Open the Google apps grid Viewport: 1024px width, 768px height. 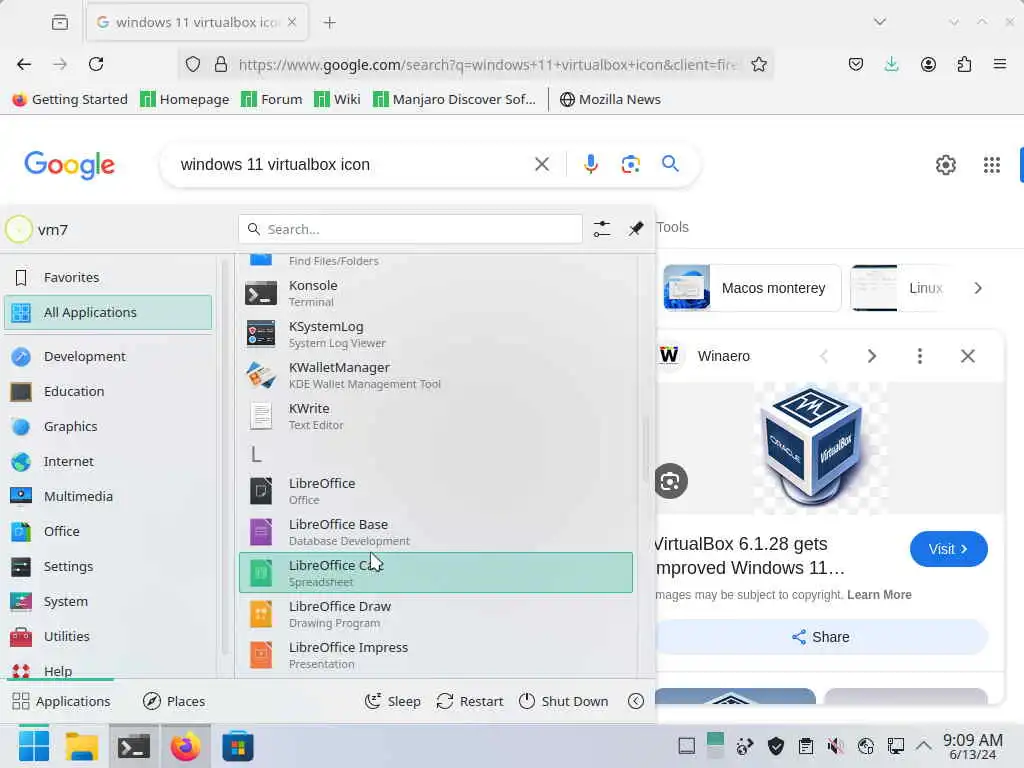click(991, 165)
